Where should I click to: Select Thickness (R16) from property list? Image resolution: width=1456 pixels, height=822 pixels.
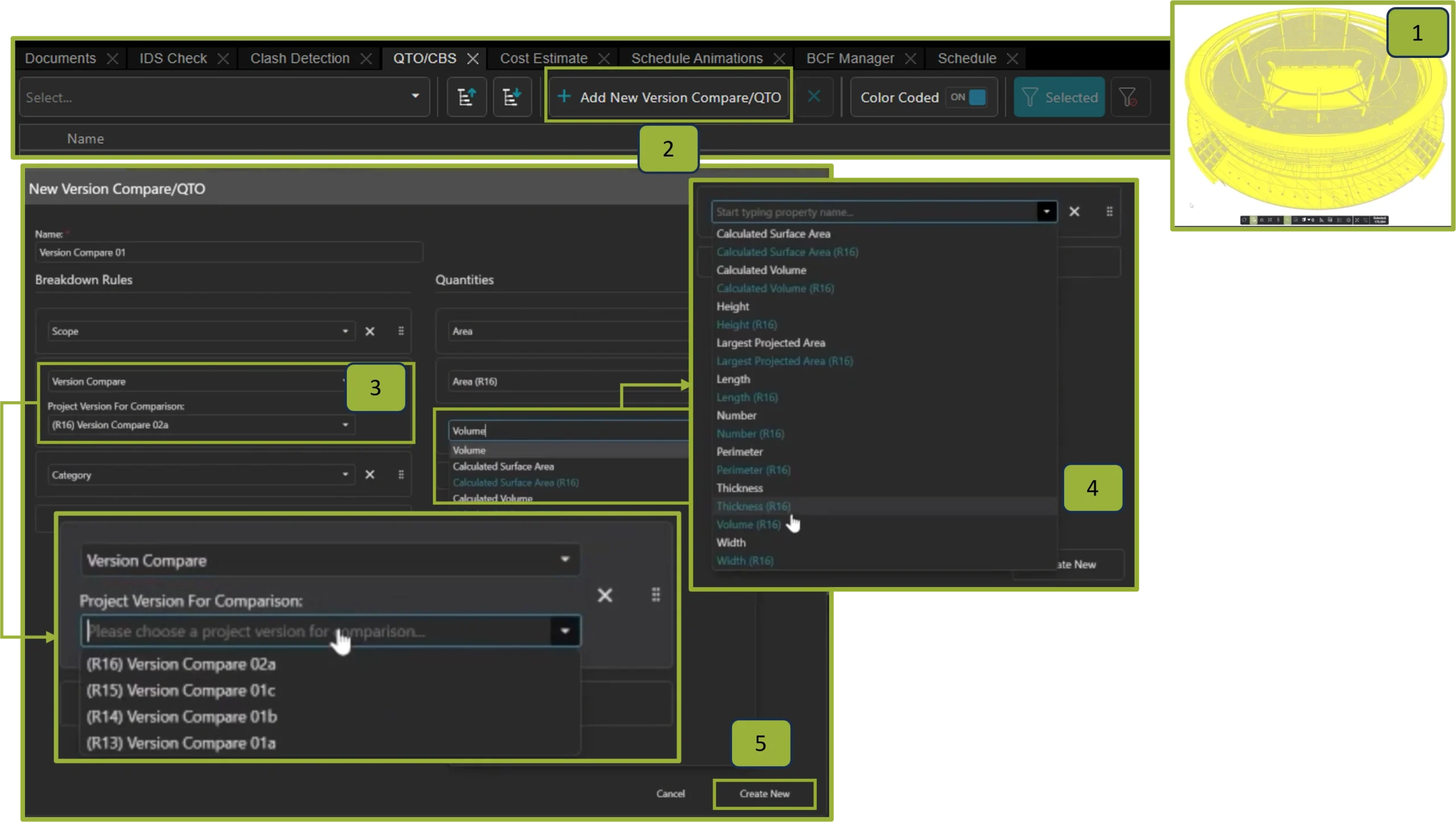click(x=753, y=506)
